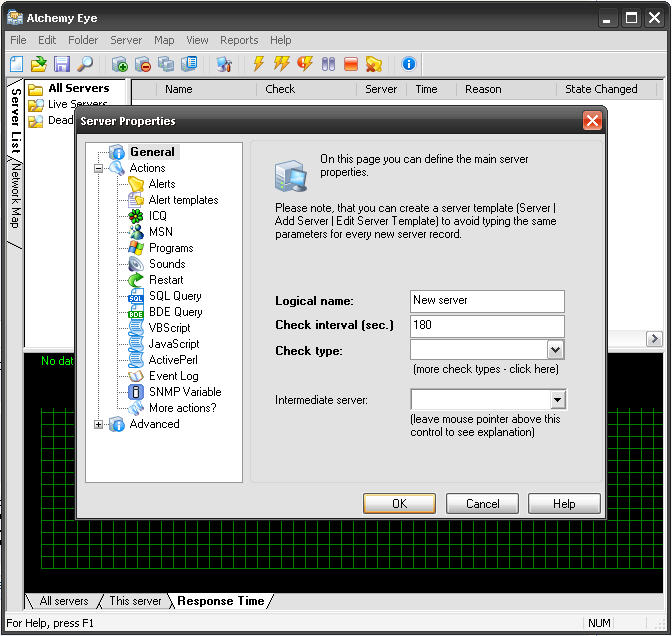The width and height of the screenshot is (672, 636).
Task: Open the Edit menu
Action: click(47, 40)
